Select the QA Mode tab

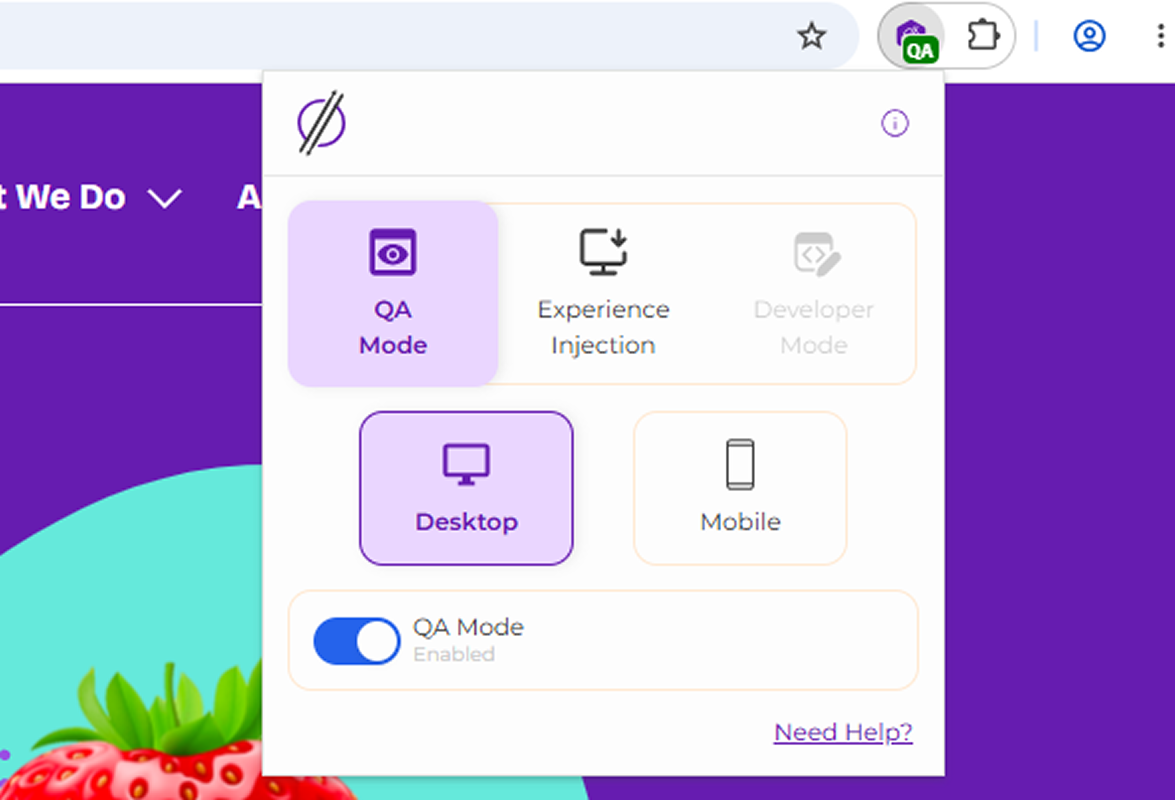393,293
